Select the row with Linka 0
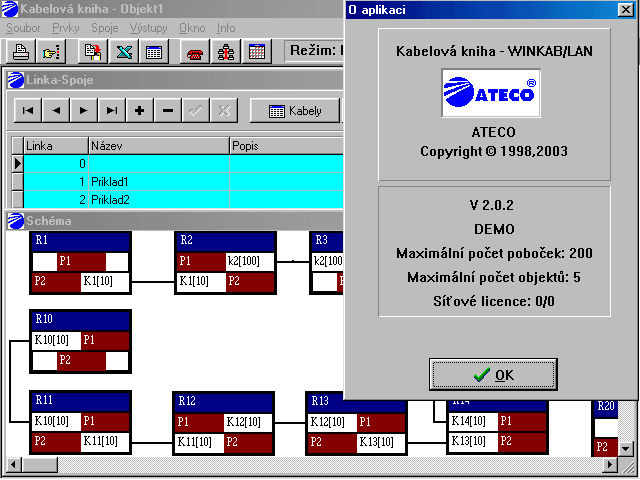 [183, 164]
